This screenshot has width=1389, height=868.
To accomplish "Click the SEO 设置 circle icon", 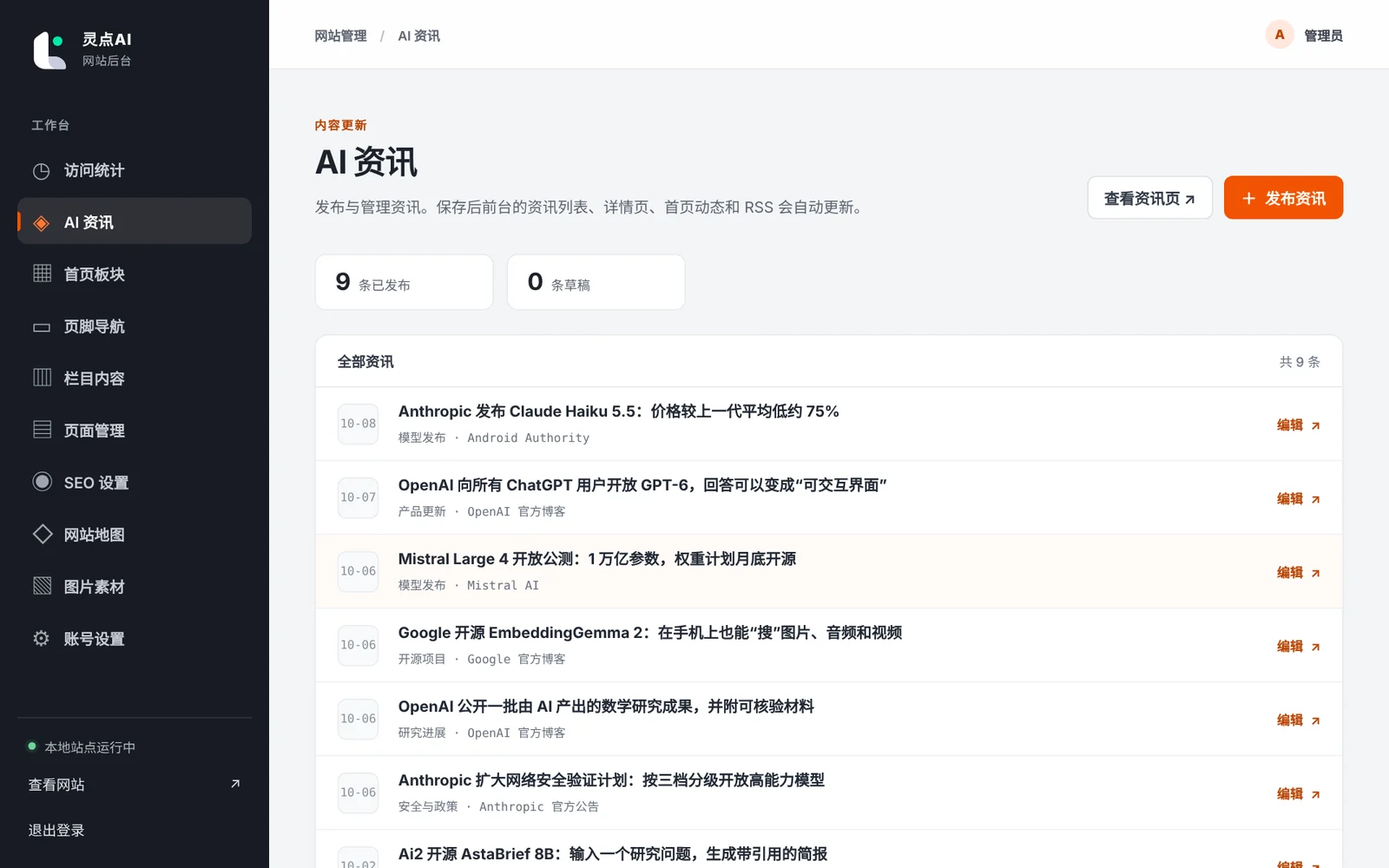I will (42, 482).
